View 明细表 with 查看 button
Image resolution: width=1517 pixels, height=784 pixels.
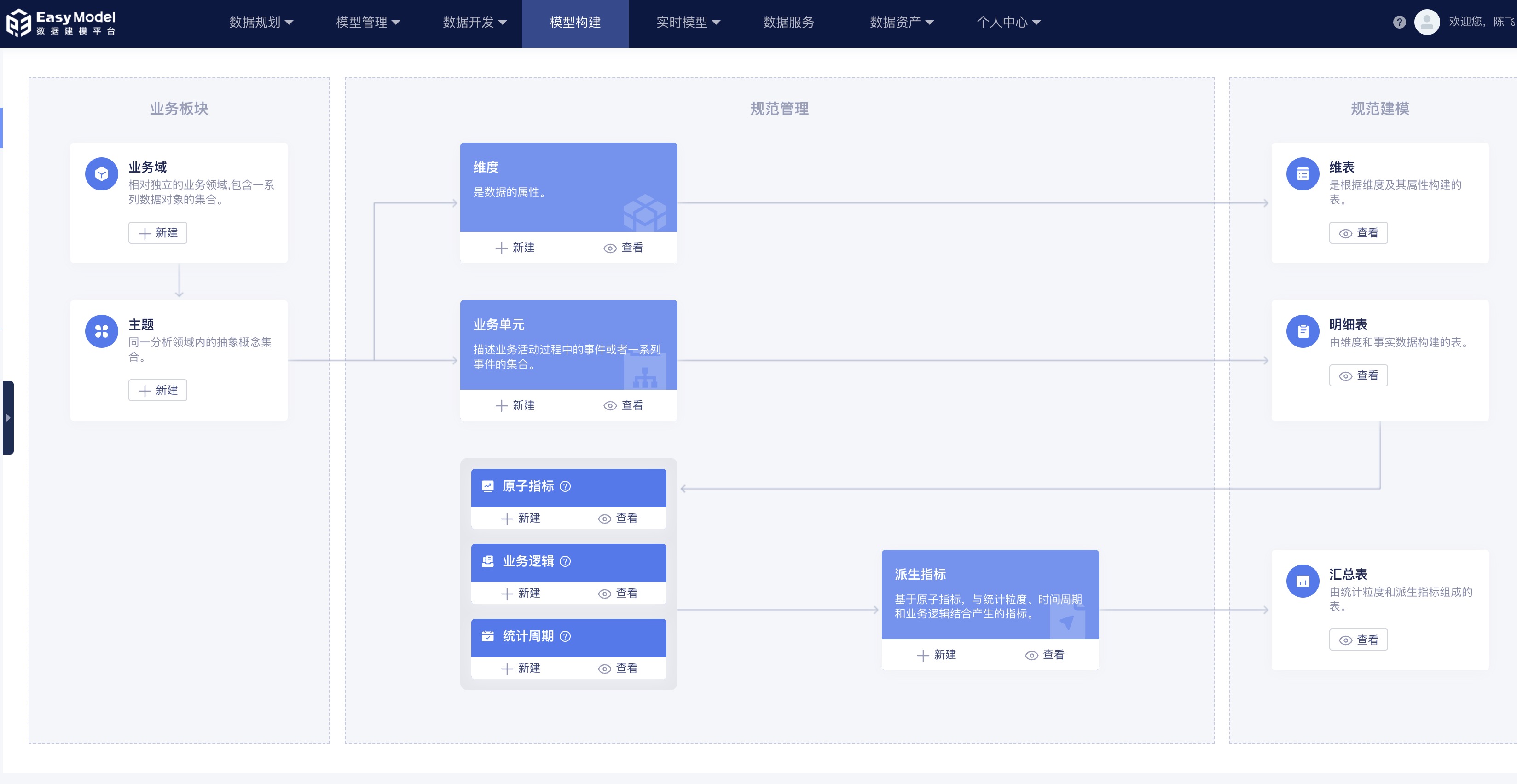(1358, 375)
